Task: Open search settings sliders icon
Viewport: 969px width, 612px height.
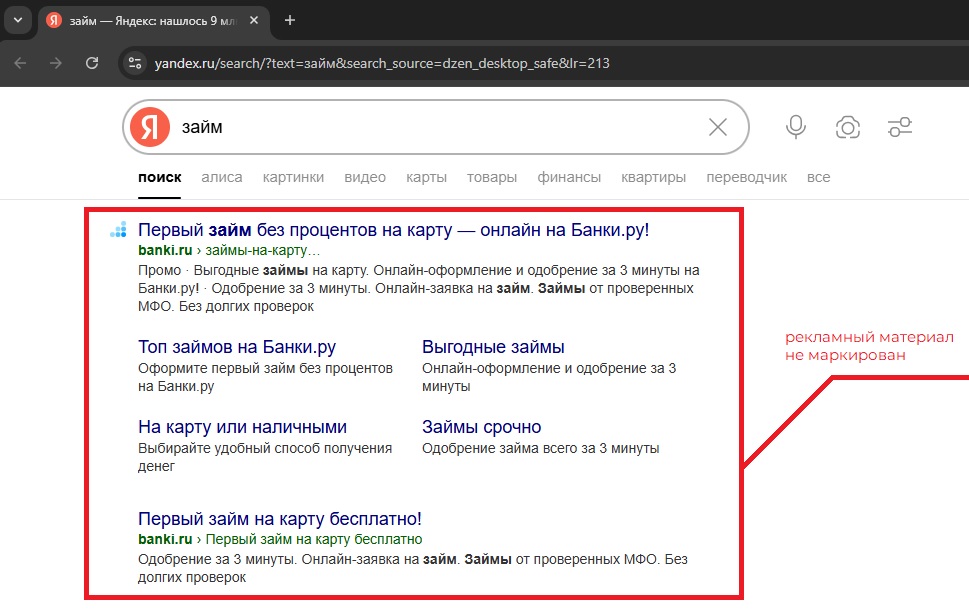Action: point(900,127)
